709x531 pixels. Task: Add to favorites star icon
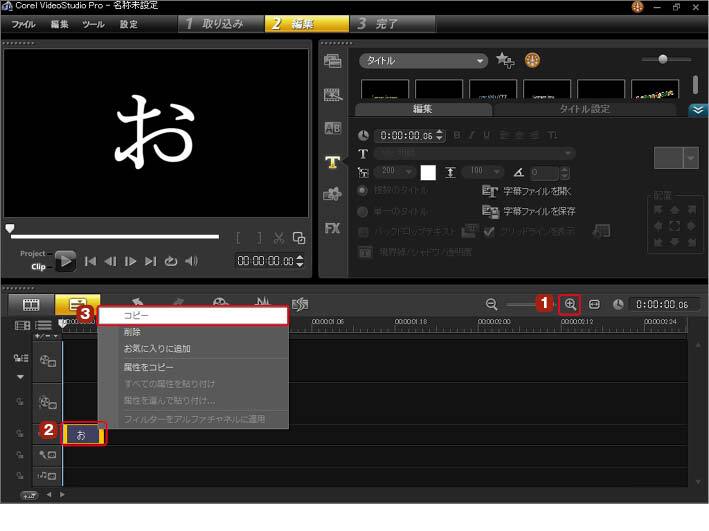click(x=505, y=60)
